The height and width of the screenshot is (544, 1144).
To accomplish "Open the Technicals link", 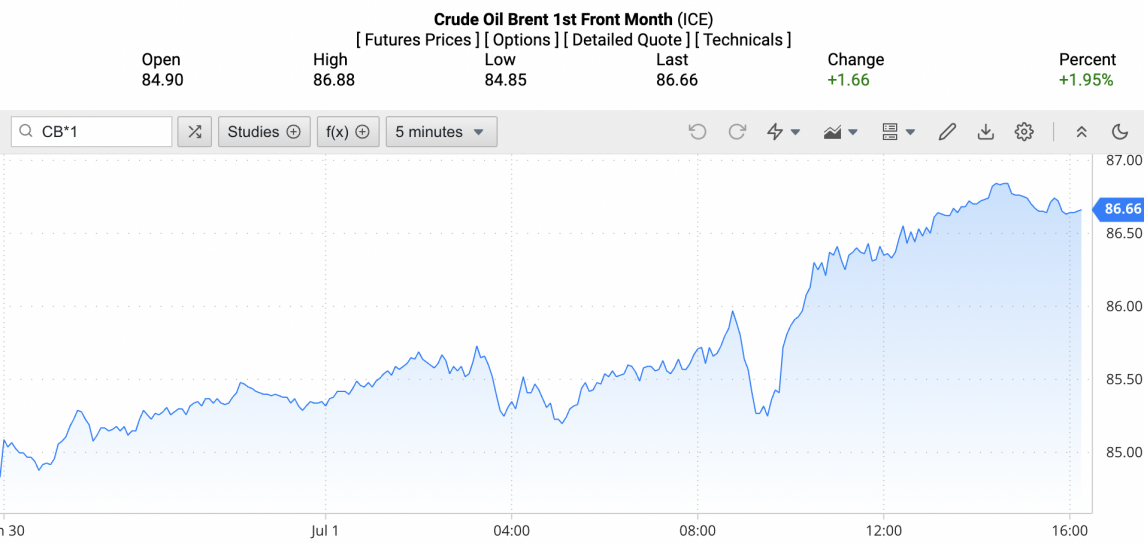I will pyautogui.click(x=743, y=40).
